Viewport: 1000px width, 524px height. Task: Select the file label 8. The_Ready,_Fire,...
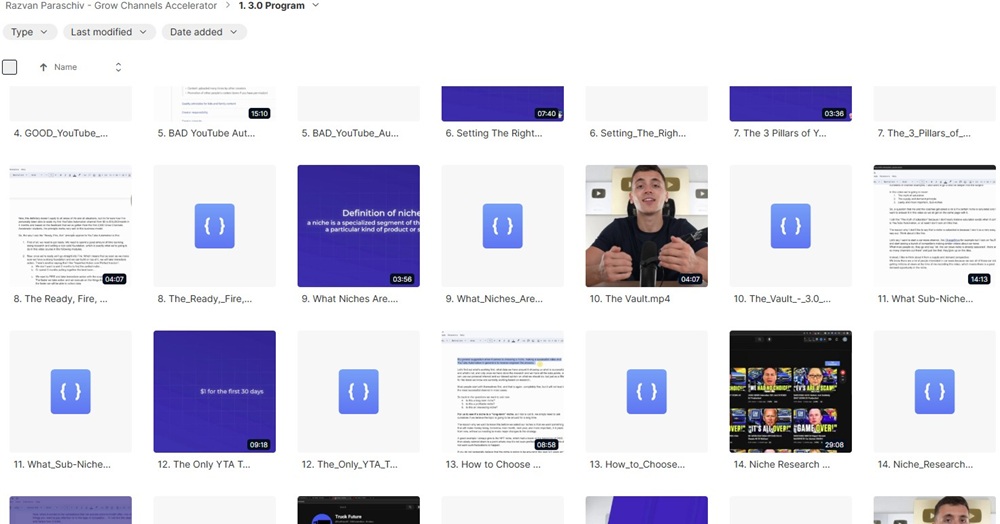(x=205, y=299)
